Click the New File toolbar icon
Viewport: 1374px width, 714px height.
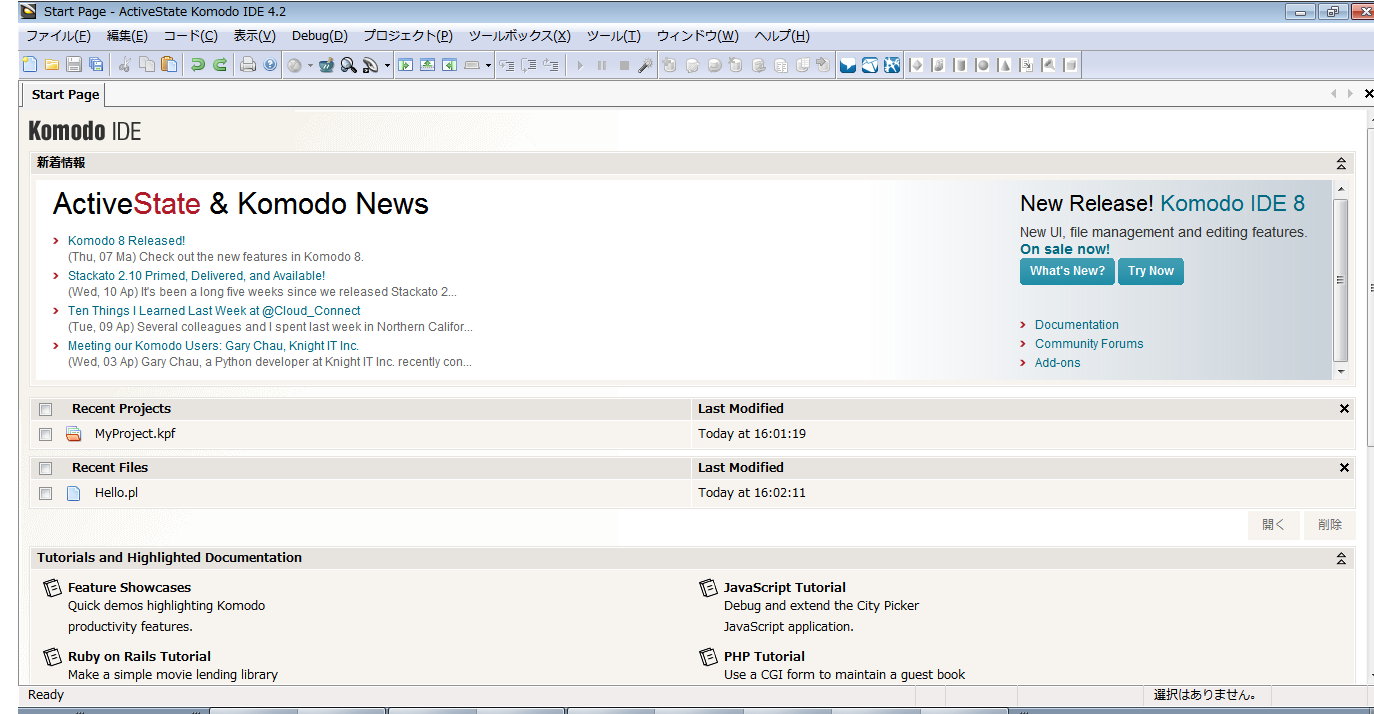click(30, 65)
